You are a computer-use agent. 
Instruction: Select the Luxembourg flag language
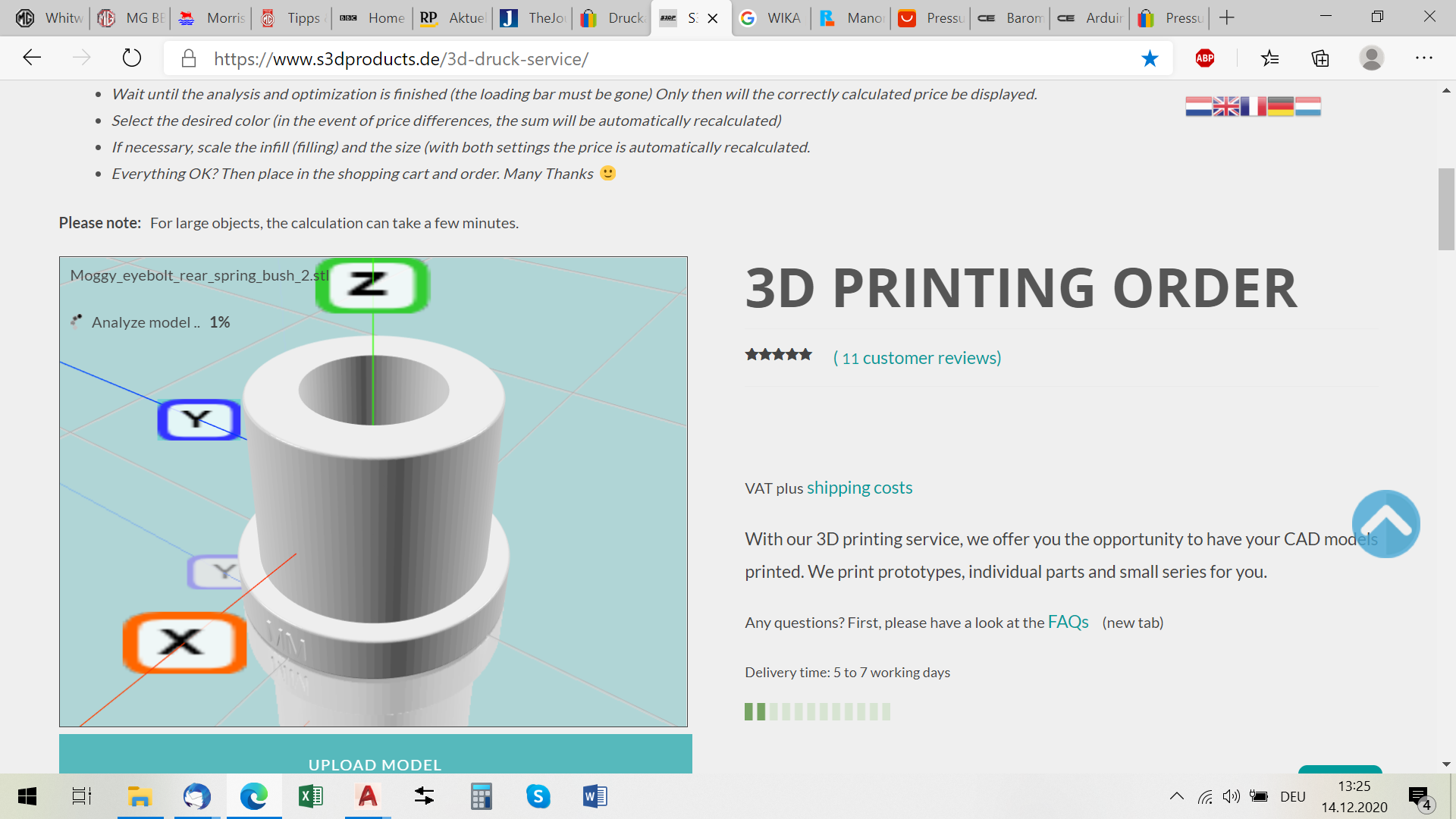pyautogui.click(x=1307, y=106)
